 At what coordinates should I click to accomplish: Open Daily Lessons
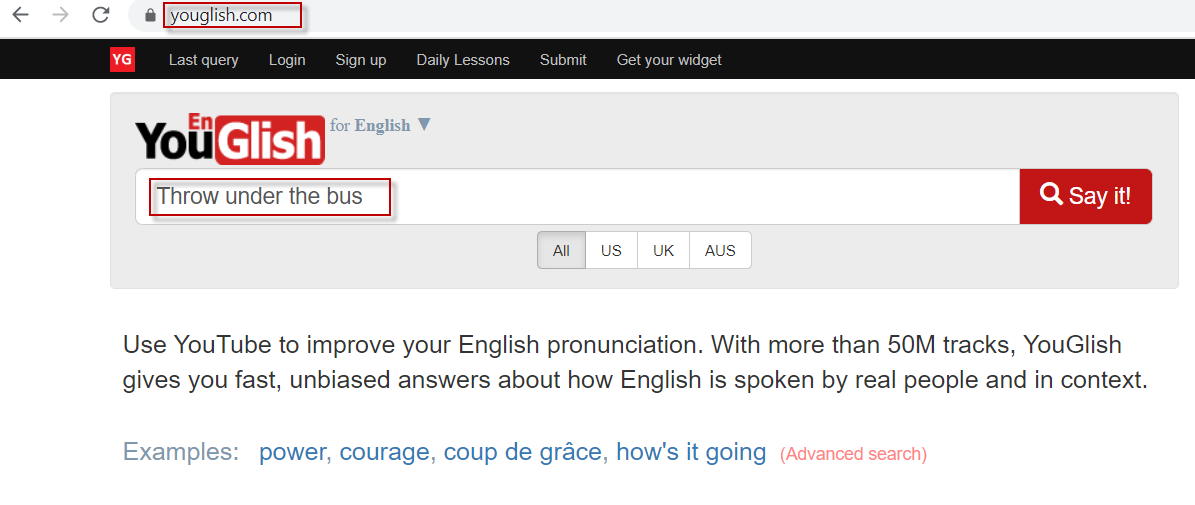pos(463,60)
